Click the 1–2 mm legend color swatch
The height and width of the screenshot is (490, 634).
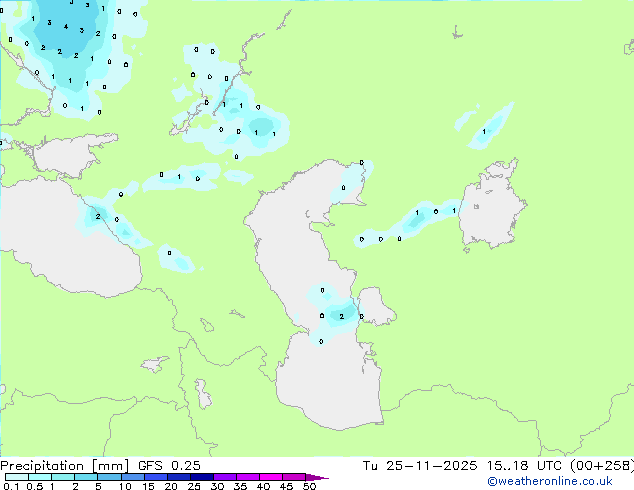click(x=63, y=477)
